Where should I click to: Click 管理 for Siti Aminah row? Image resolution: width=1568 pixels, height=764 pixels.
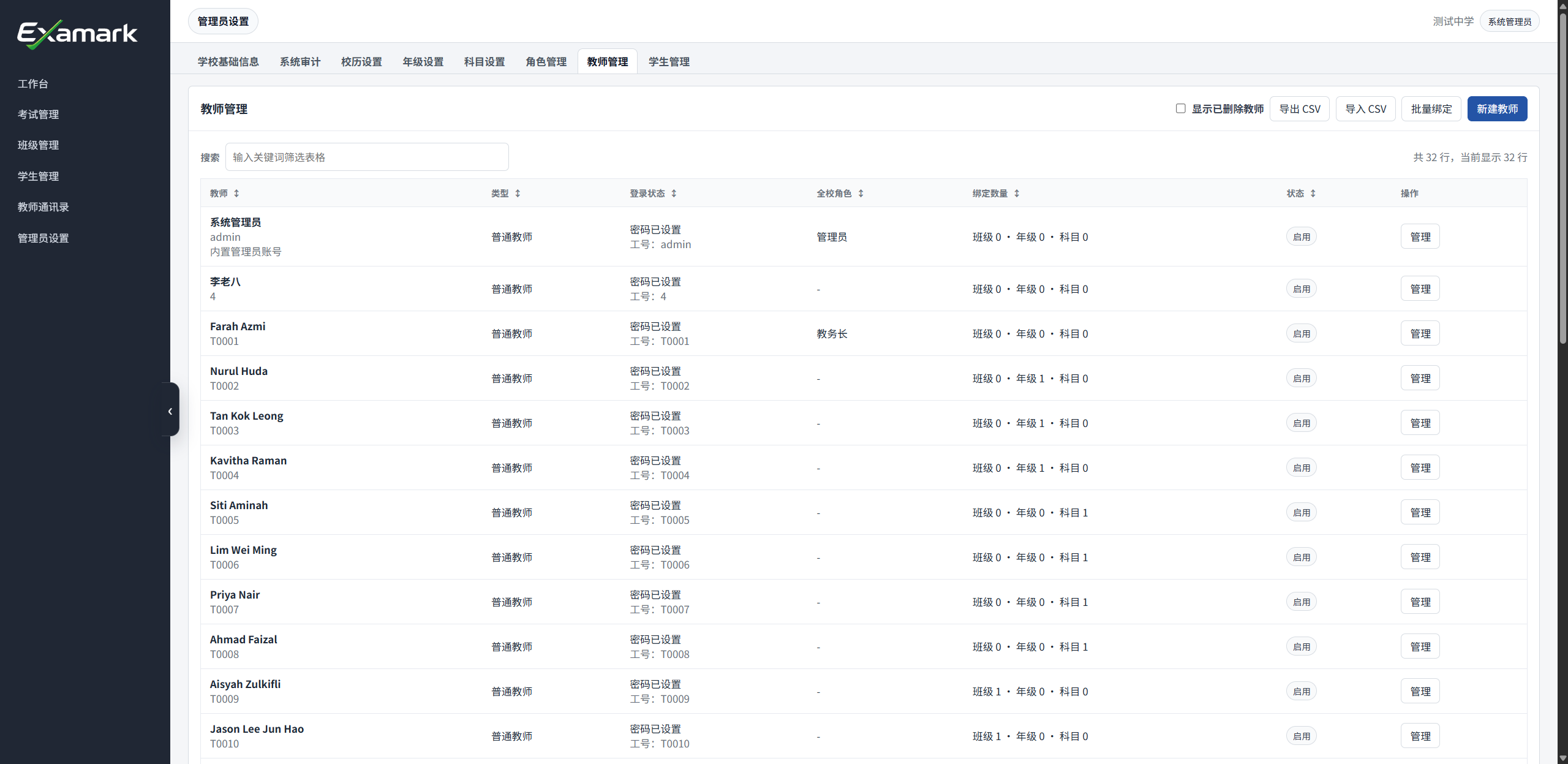(x=1420, y=513)
